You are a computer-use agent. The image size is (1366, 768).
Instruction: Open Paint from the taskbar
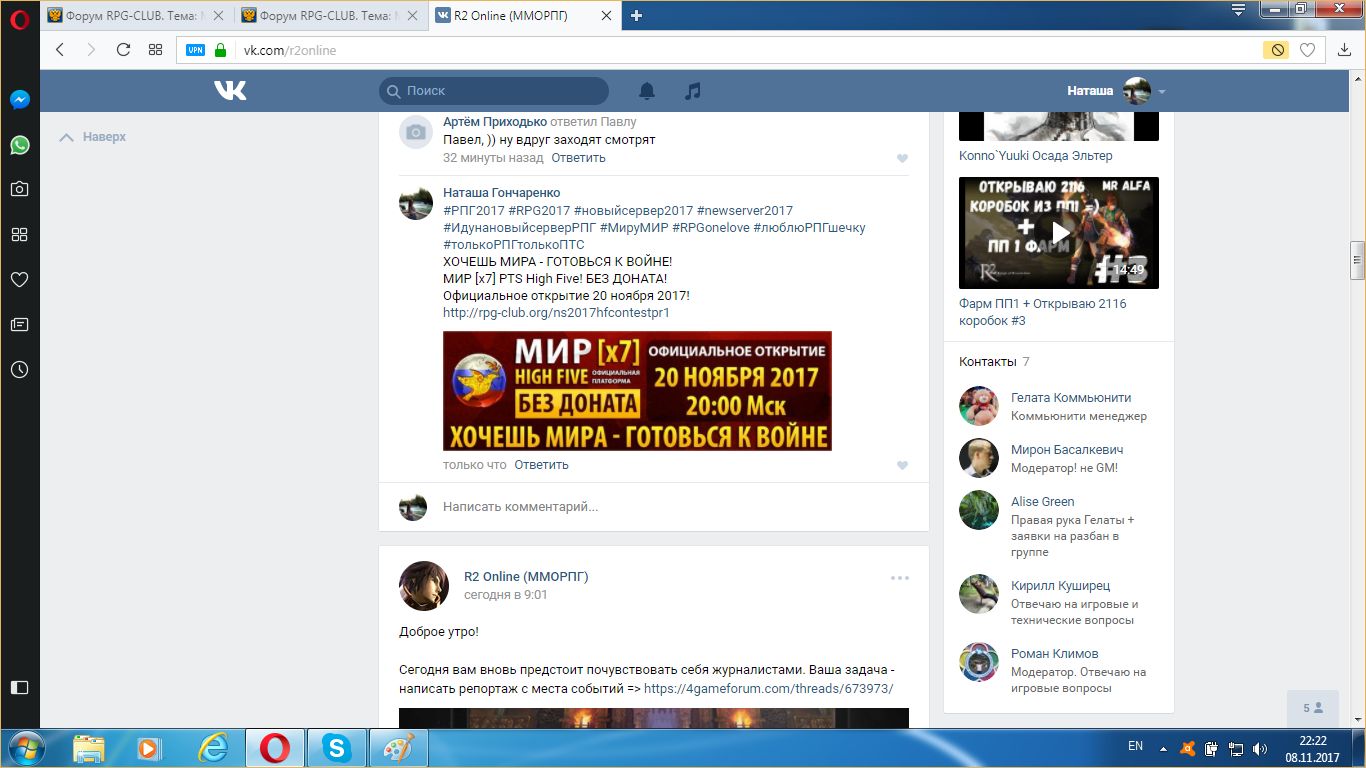(x=398, y=748)
